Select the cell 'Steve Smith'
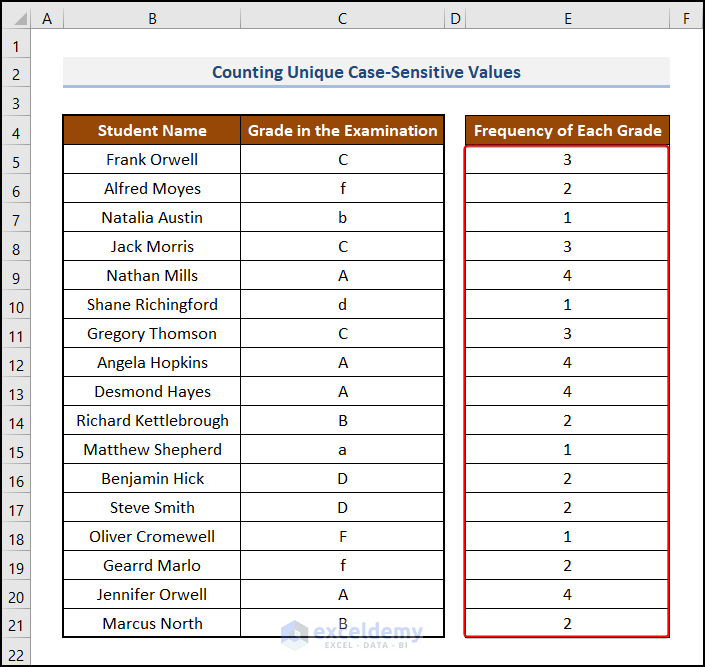The width and height of the screenshot is (705, 667). pyautogui.click(x=152, y=508)
